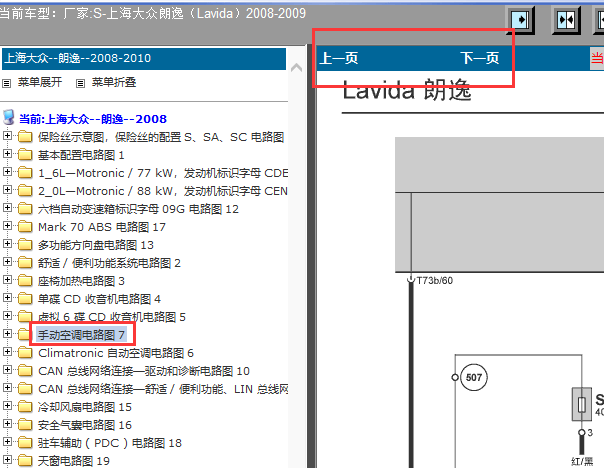Click the list icon before 菜单展开
Viewport: 604px width, 468px height.
7,83
